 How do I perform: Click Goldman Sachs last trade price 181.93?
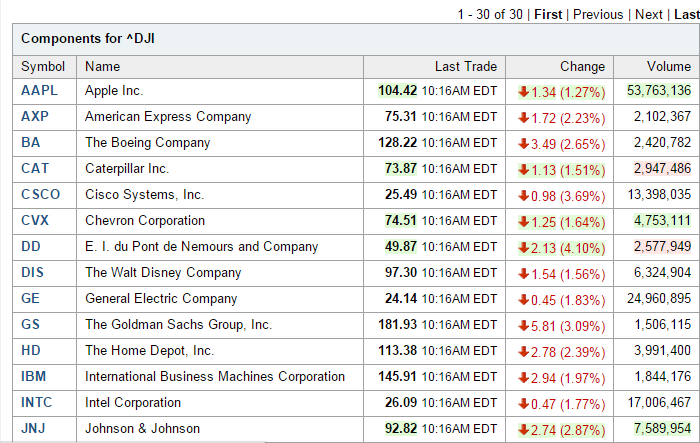point(397,324)
